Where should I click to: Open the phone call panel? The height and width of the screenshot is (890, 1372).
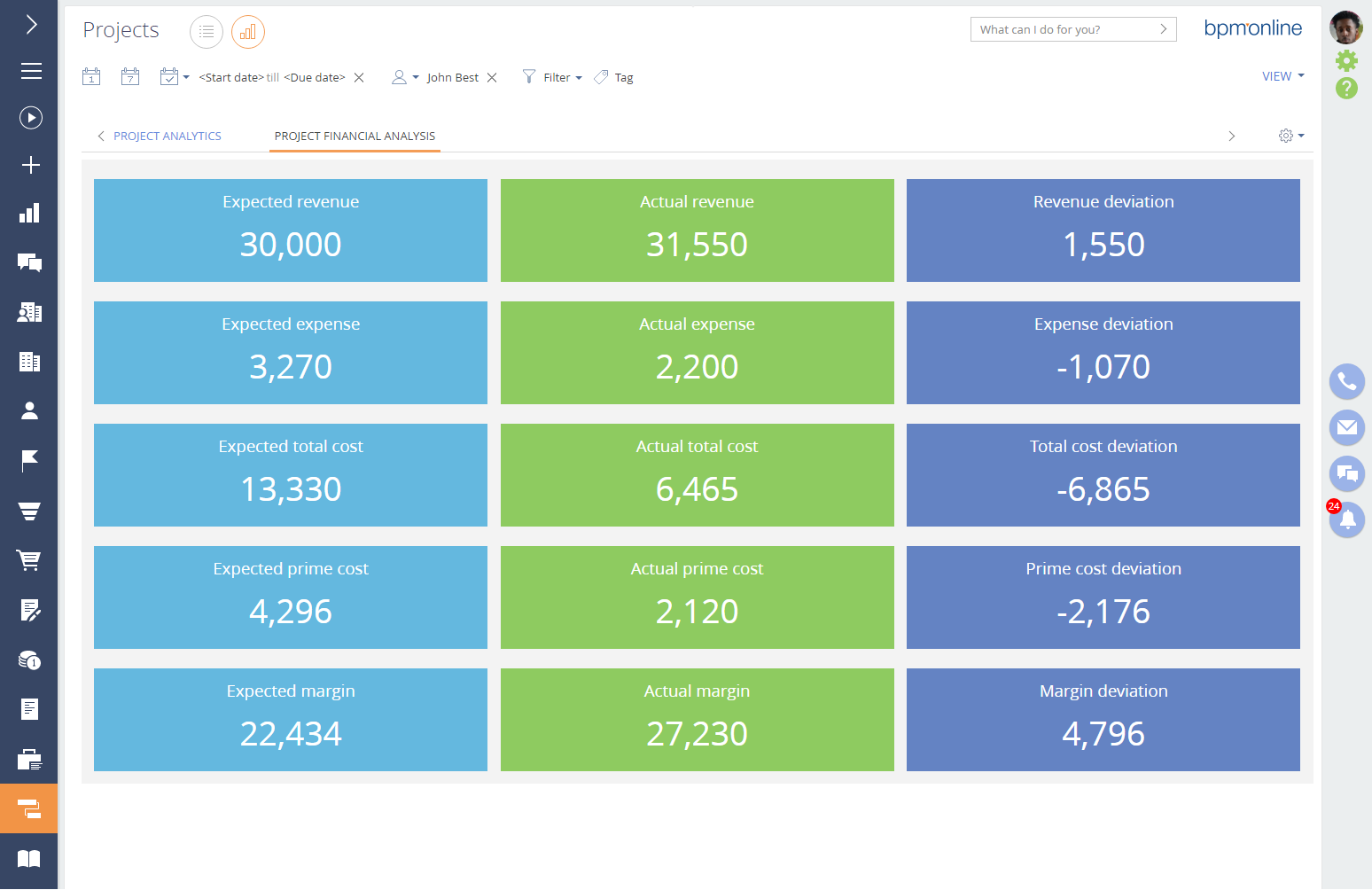point(1346,381)
